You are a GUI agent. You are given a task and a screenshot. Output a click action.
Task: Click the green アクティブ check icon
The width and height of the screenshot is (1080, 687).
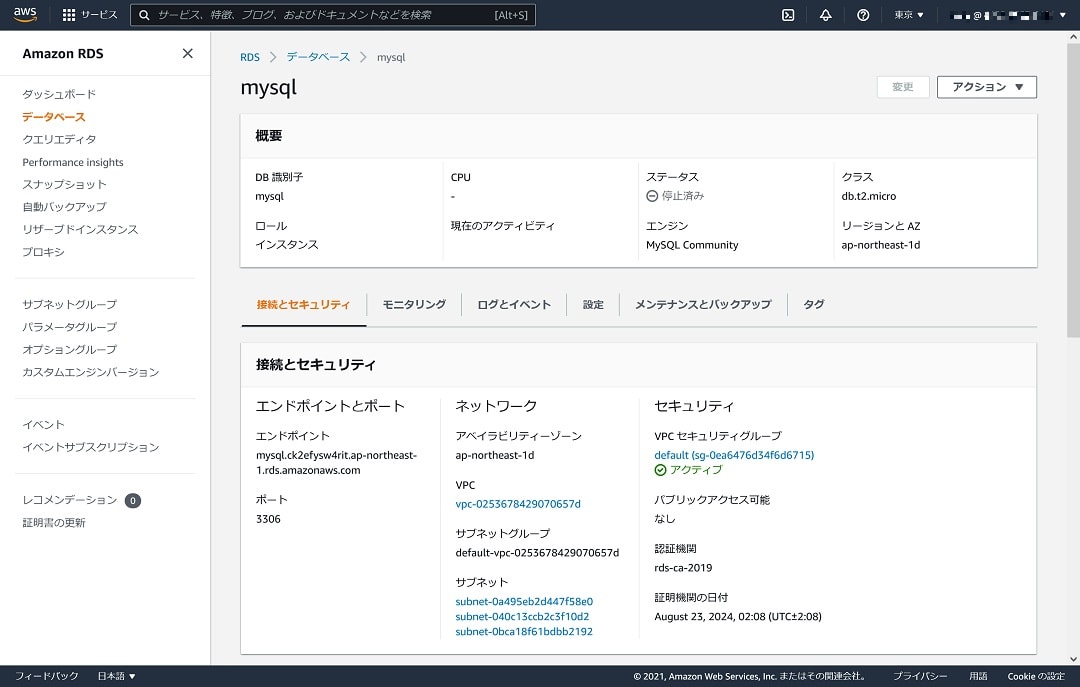(660, 470)
